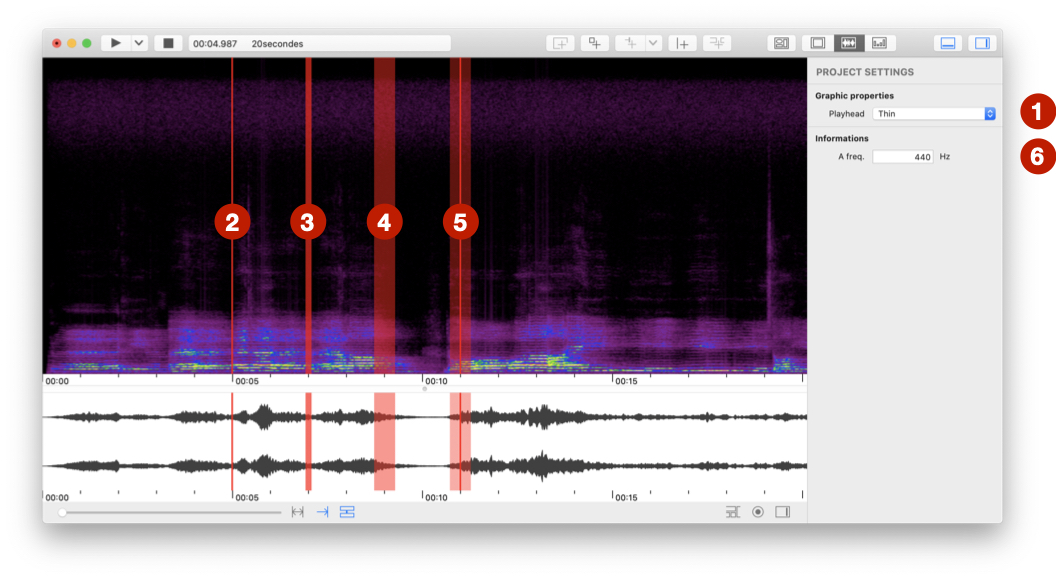This screenshot has width=1056, height=579.
Task: Toggle the blue linked tracks icon
Action: (x=347, y=512)
